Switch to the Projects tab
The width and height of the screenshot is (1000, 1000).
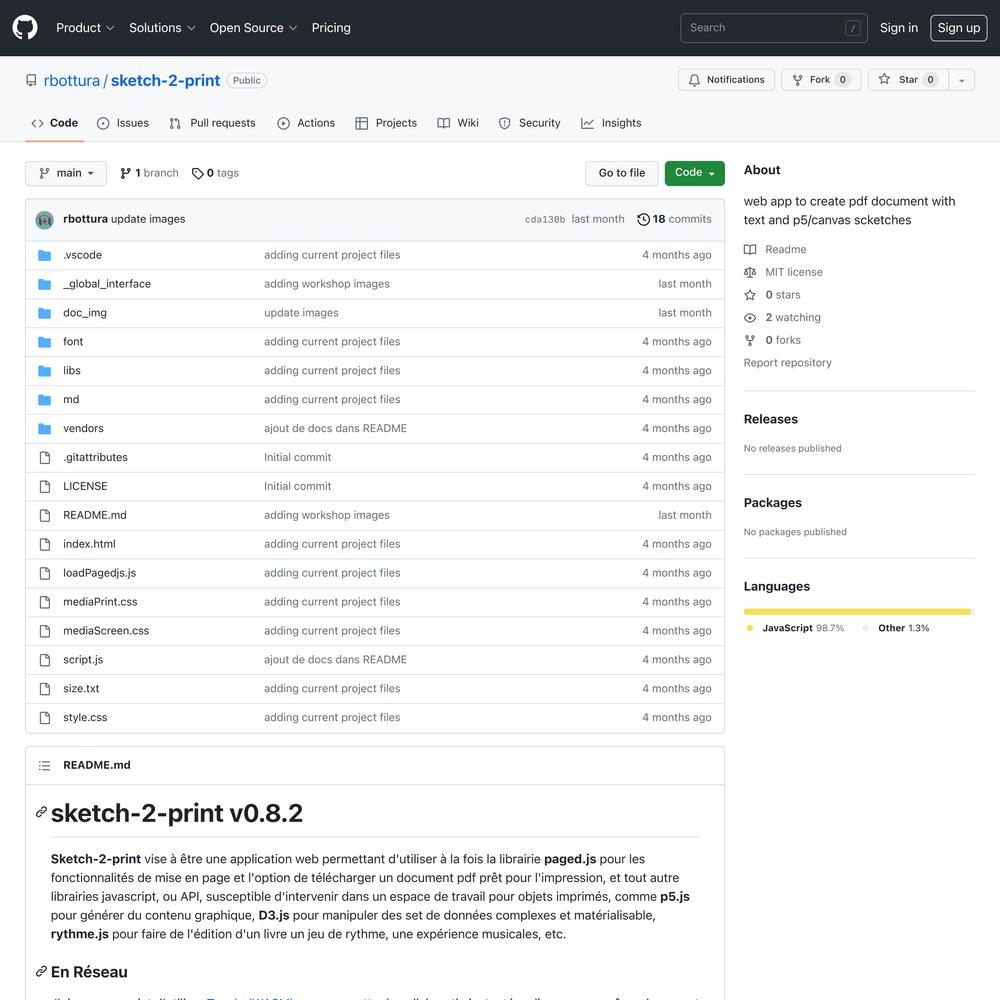click(x=386, y=123)
